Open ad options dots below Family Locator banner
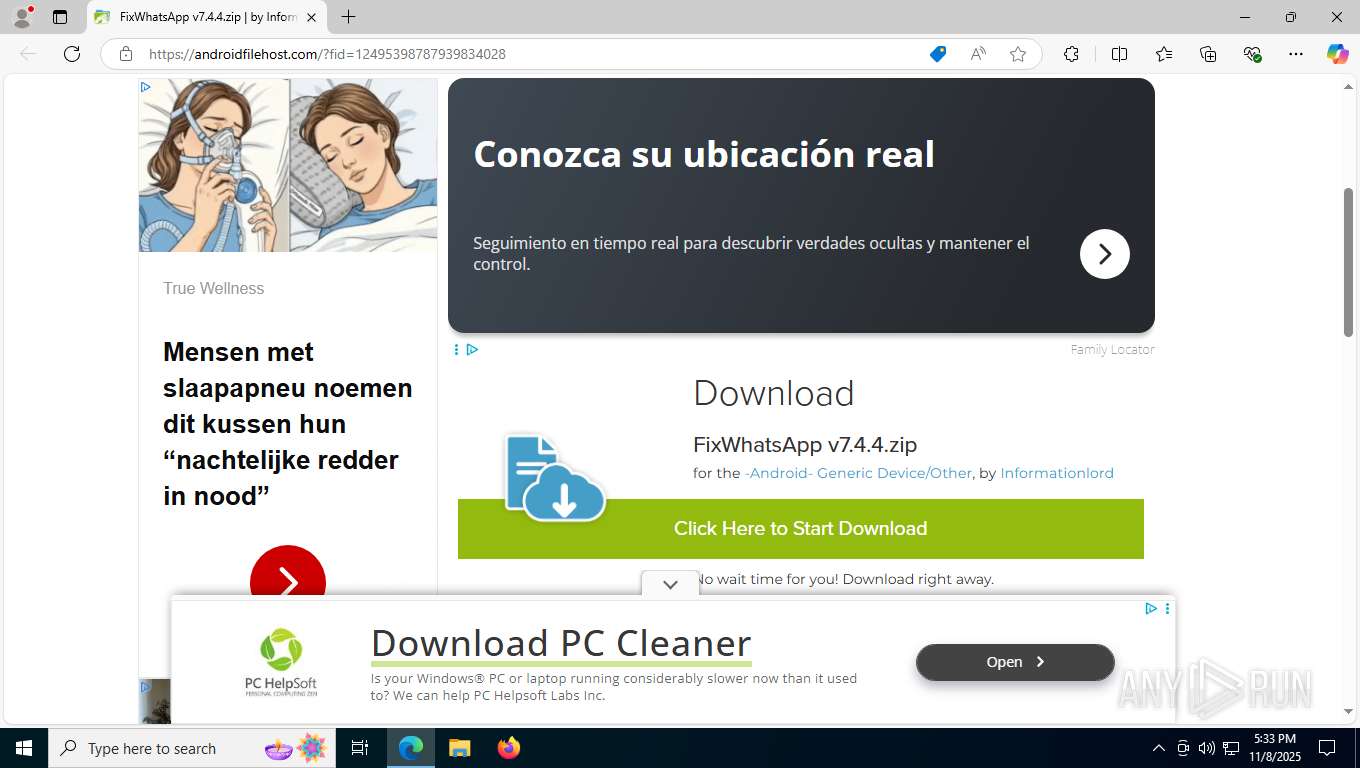This screenshot has width=1360, height=768. [456, 349]
